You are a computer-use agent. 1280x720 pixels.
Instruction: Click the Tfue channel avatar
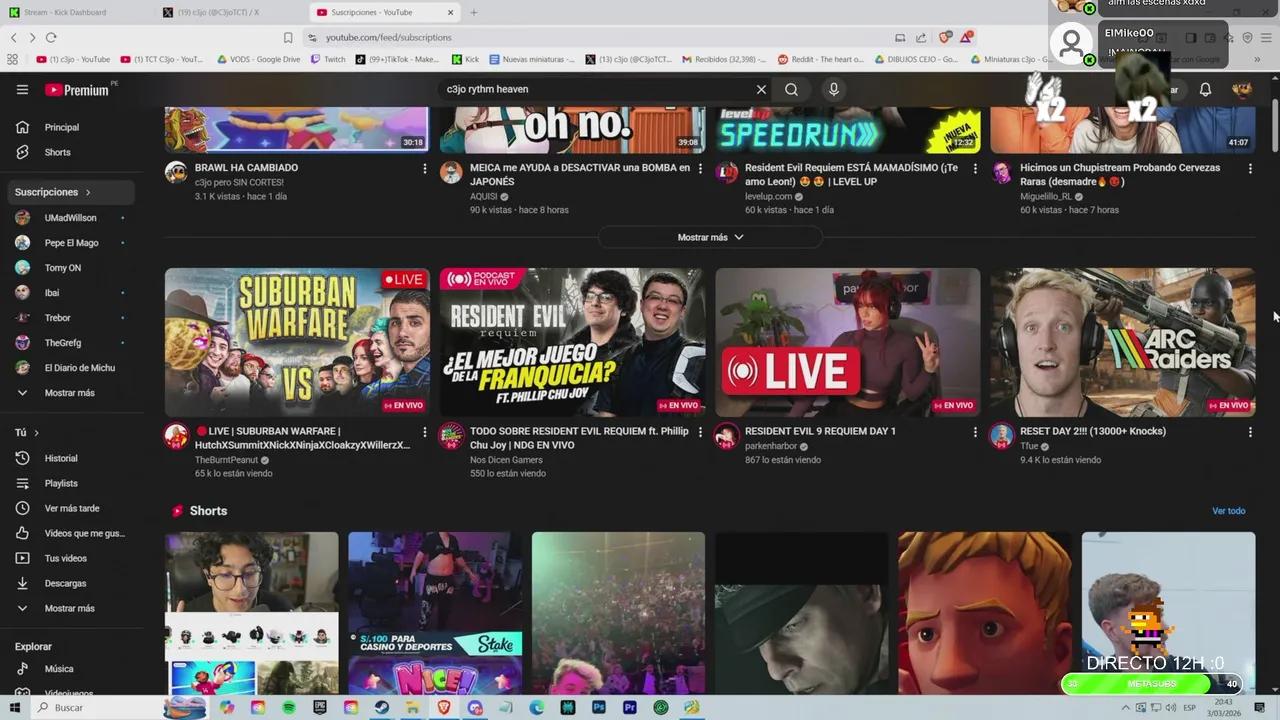click(1001, 436)
